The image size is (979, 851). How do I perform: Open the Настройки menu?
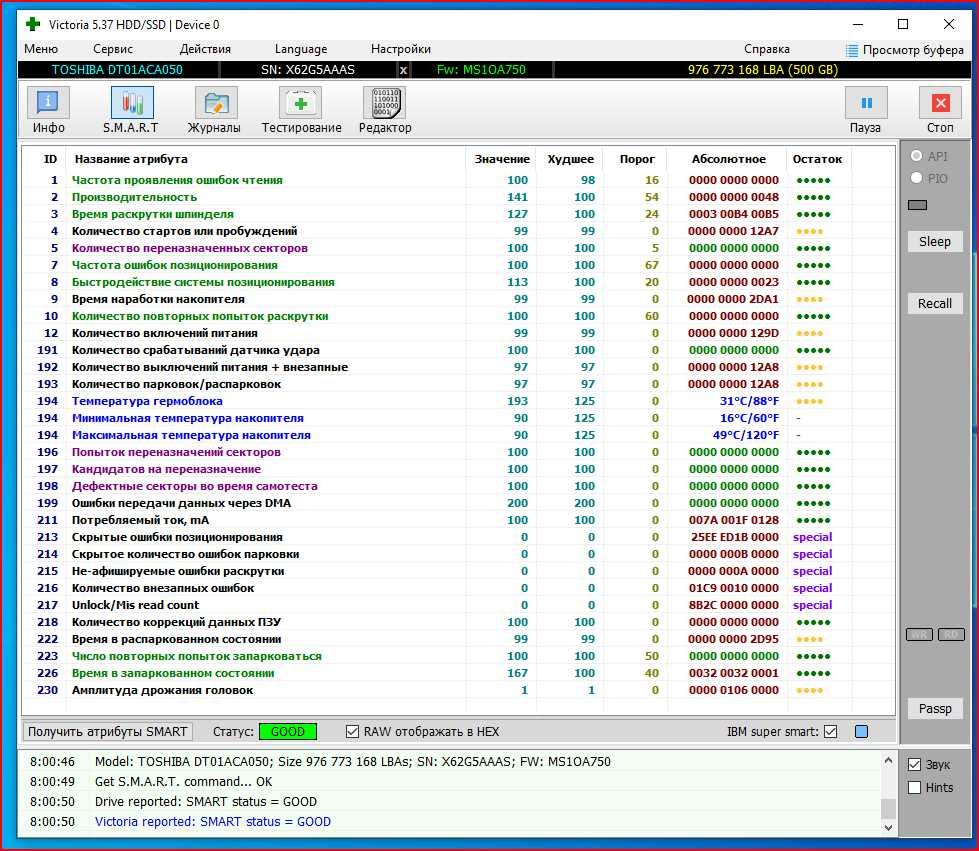click(400, 49)
